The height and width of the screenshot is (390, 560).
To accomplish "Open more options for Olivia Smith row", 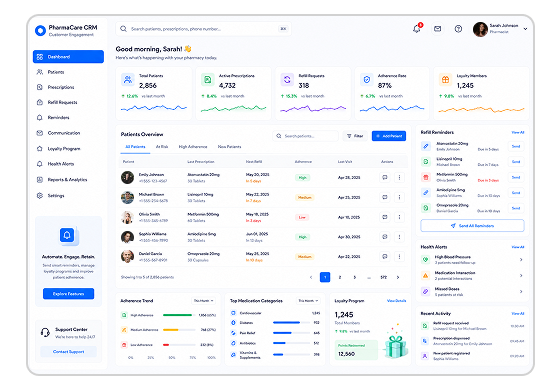I will click(x=399, y=217).
